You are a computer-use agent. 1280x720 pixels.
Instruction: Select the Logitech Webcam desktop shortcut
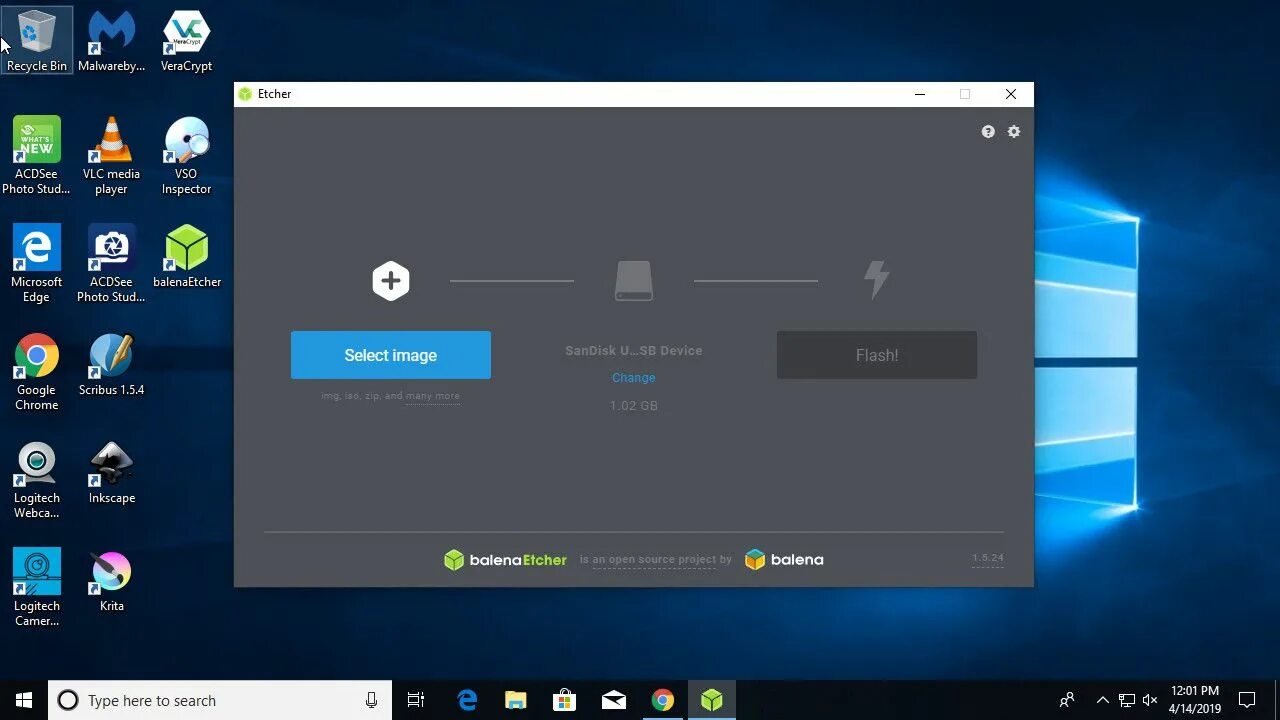pyautogui.click(x=37, y=480)
